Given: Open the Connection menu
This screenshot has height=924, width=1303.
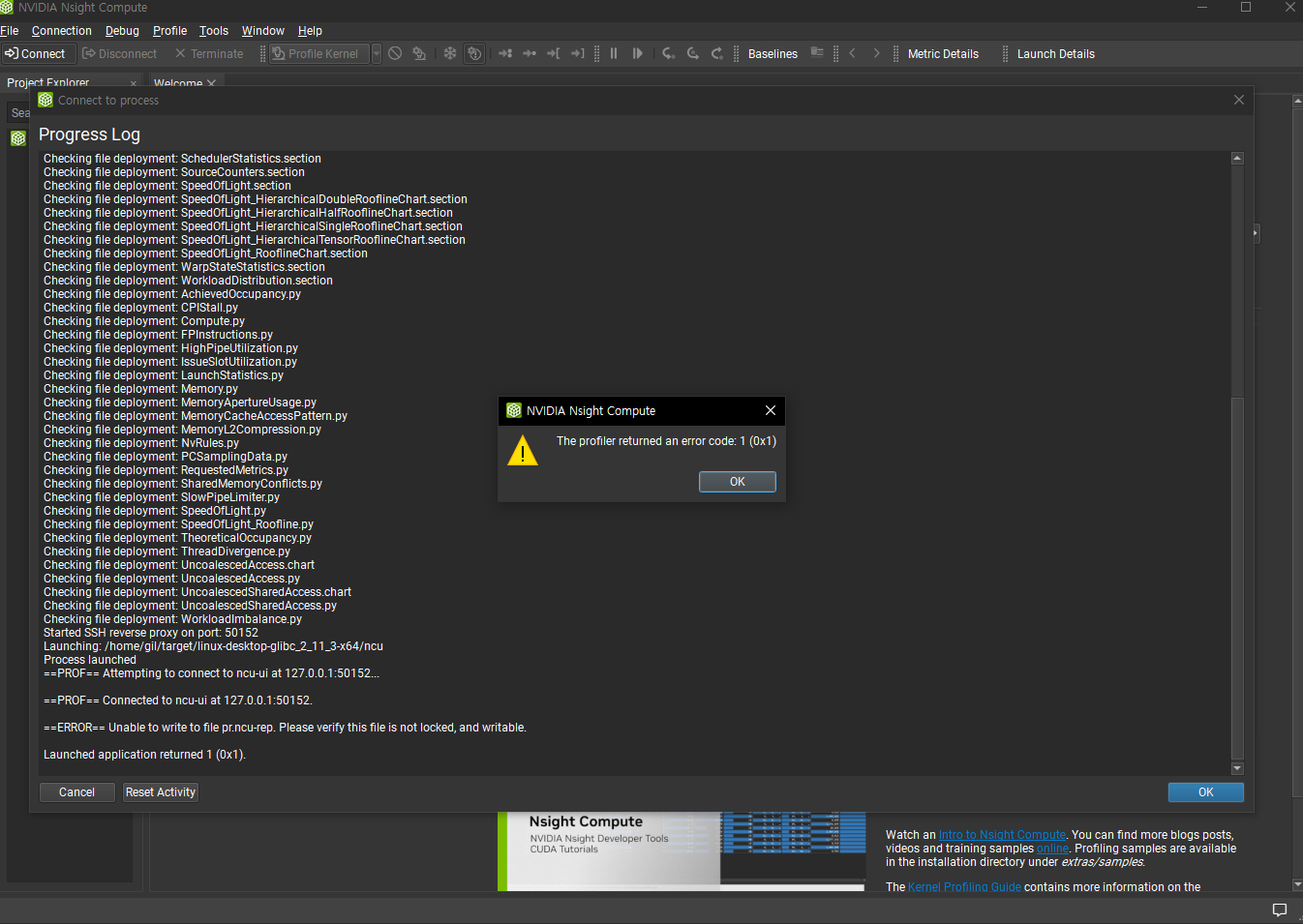Looking at the screenshot, I should pos(62,31).
